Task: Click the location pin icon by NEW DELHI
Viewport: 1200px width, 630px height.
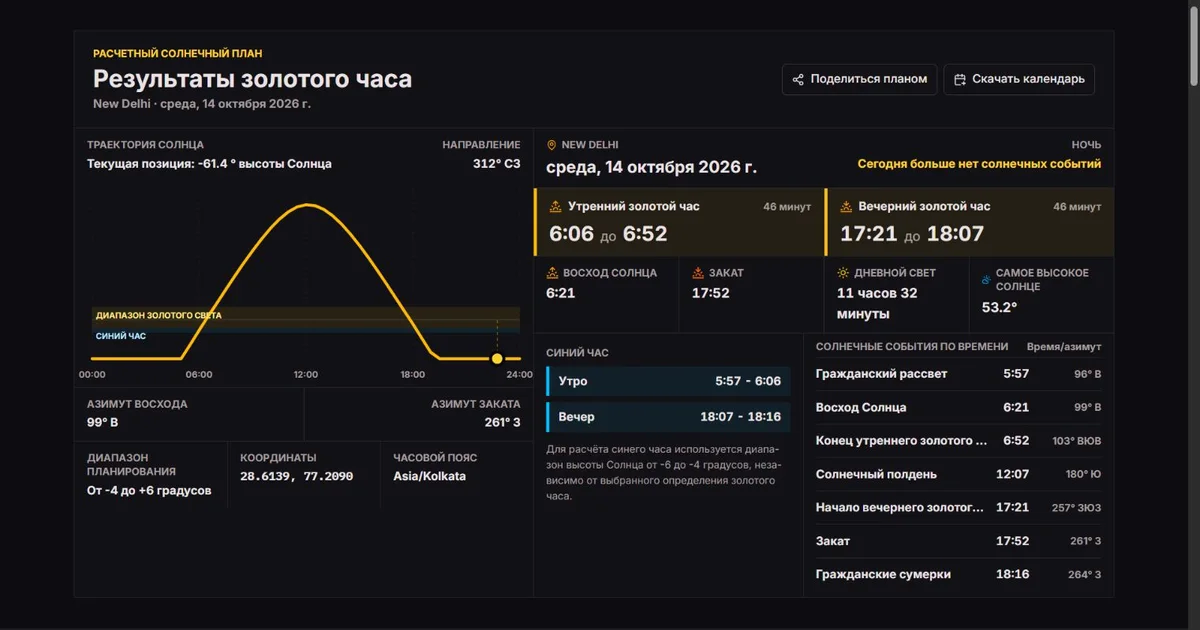Action: tap(552, 145)
